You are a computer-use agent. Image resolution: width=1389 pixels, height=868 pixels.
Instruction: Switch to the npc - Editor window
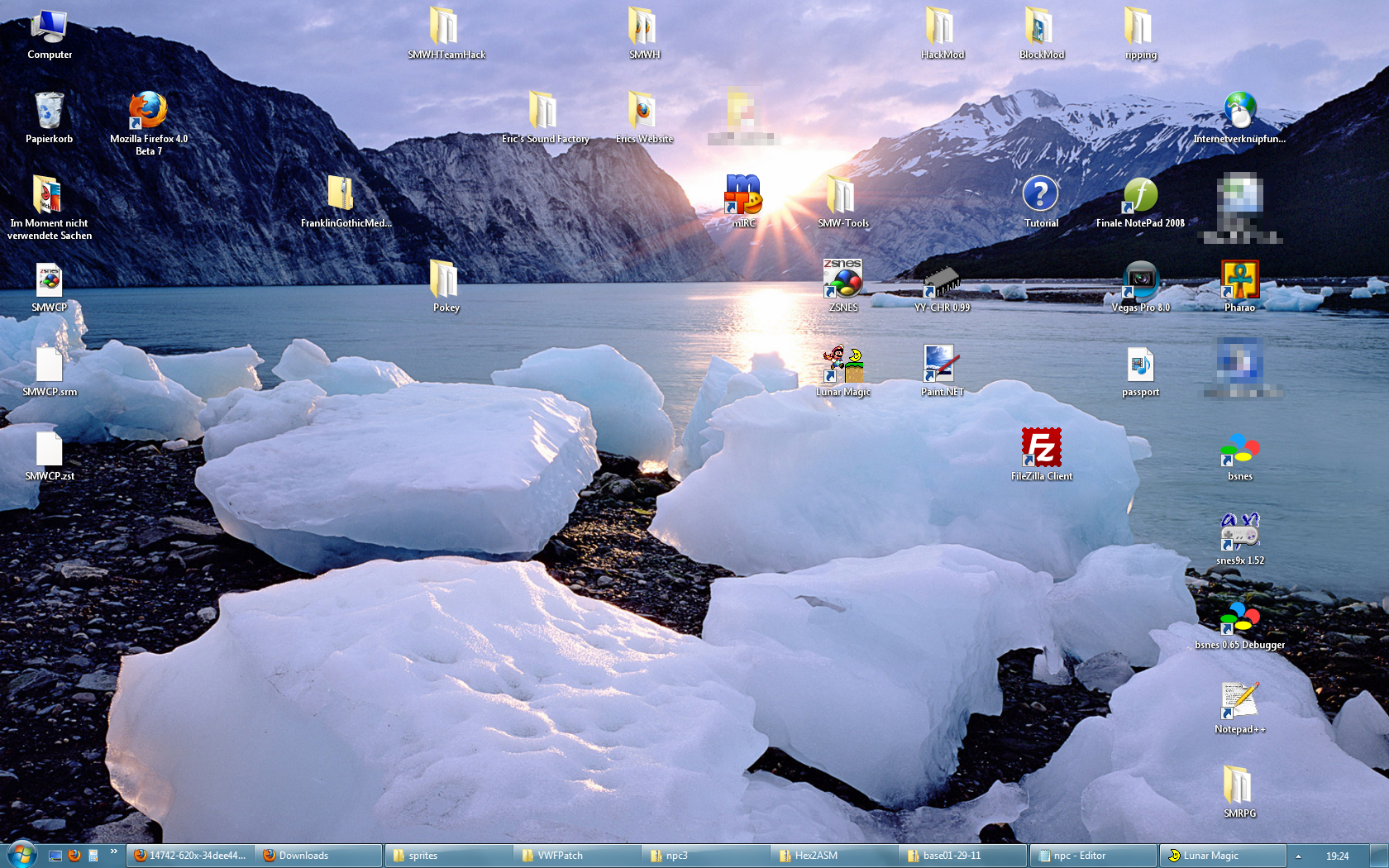pos(1093,856)
